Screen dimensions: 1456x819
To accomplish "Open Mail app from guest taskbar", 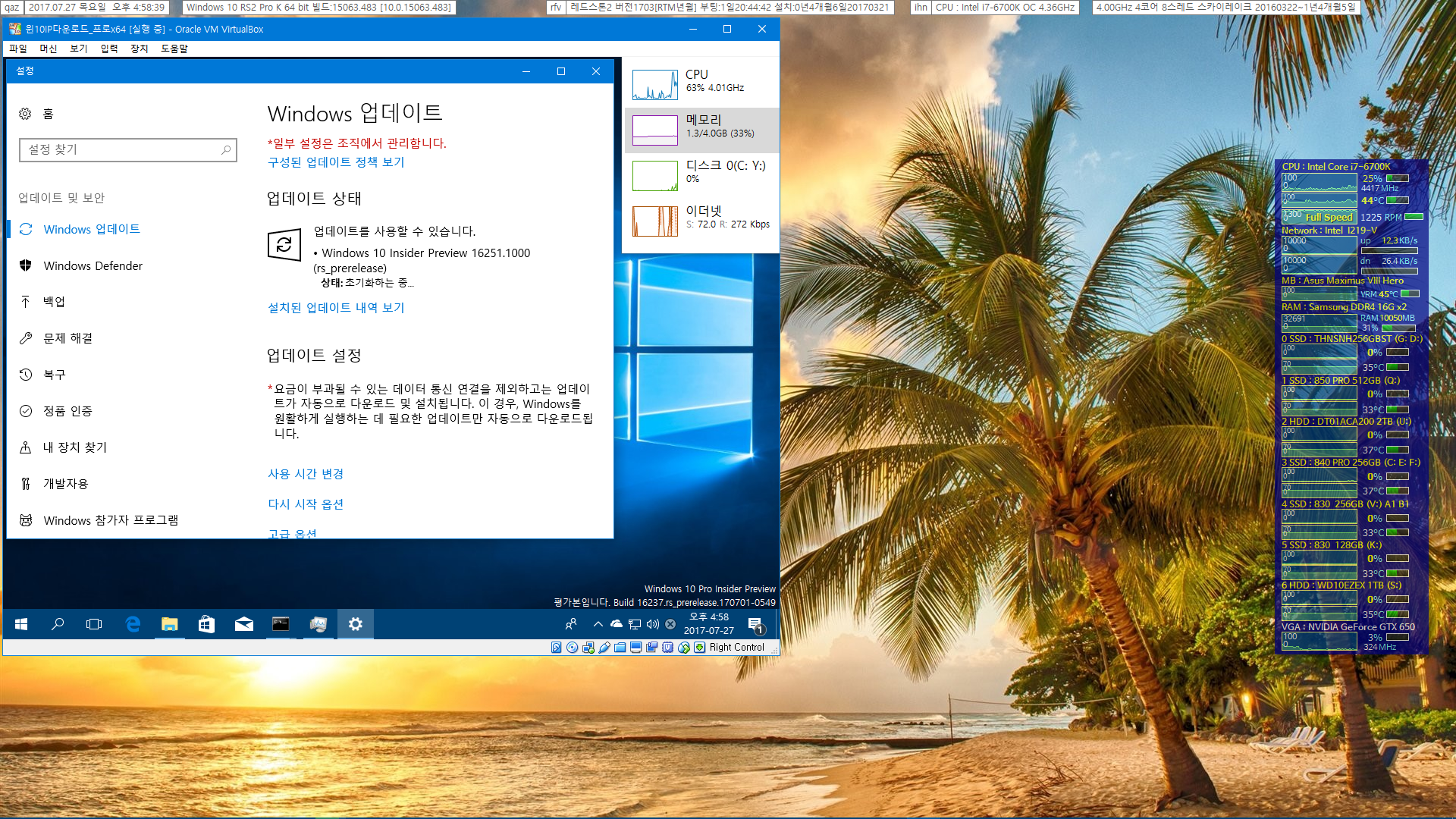I will click(x=243, y=624).
